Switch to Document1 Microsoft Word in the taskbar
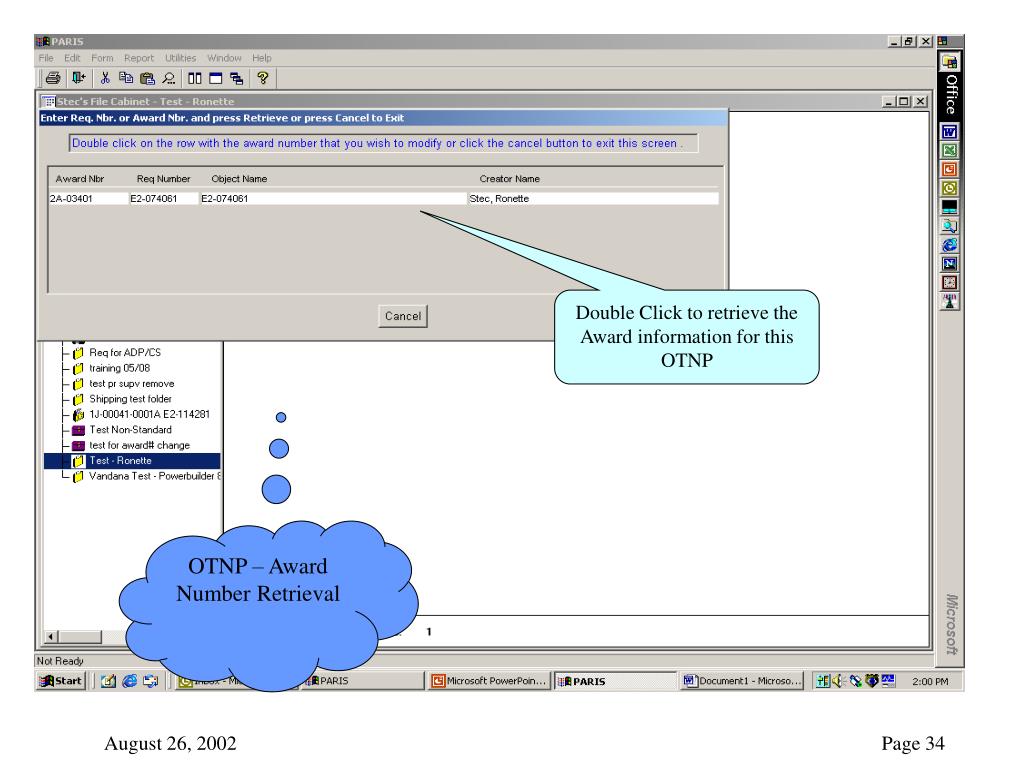 coord(741,681)
